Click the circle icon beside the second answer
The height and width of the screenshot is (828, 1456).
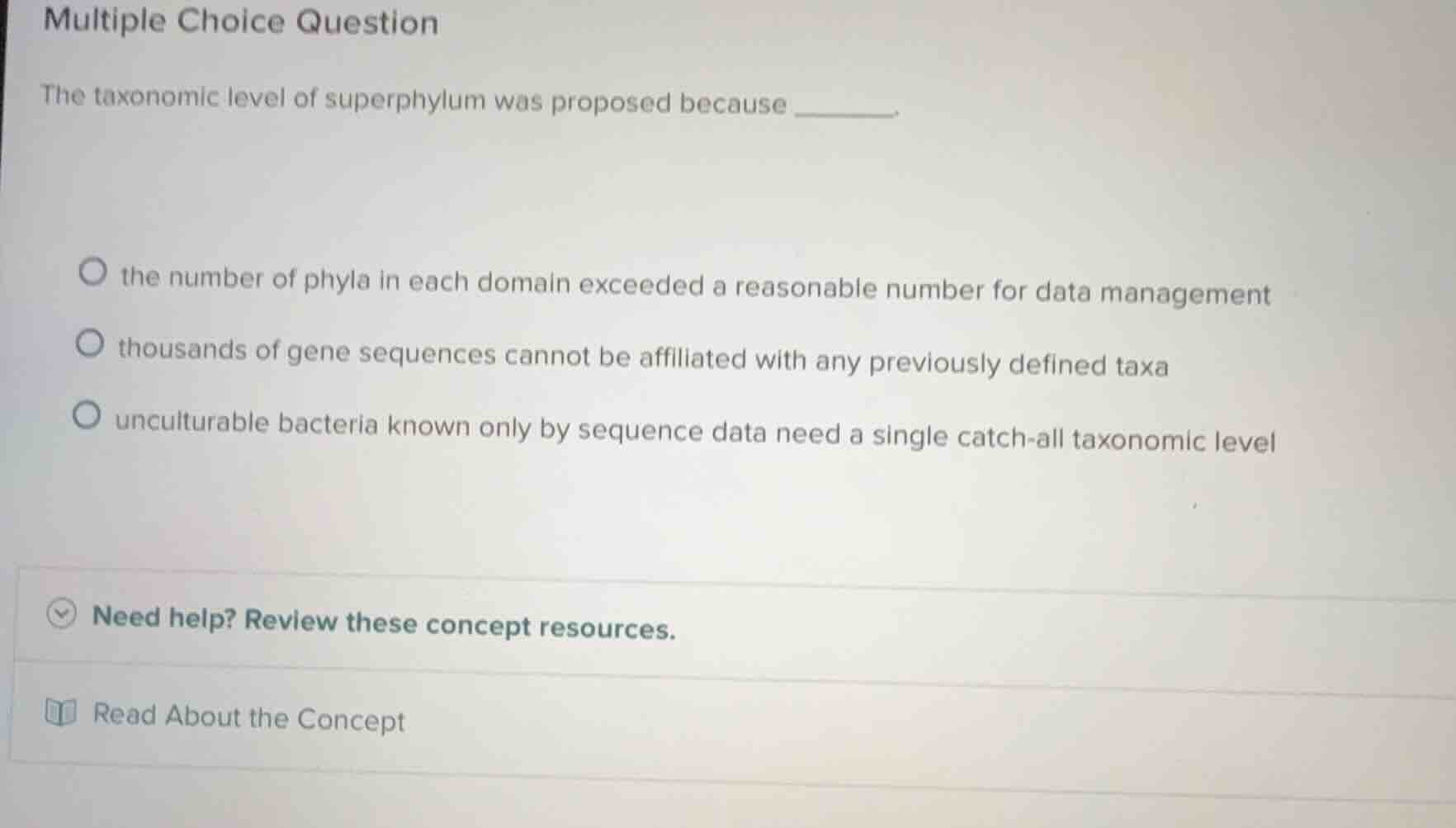pos(92,343)
